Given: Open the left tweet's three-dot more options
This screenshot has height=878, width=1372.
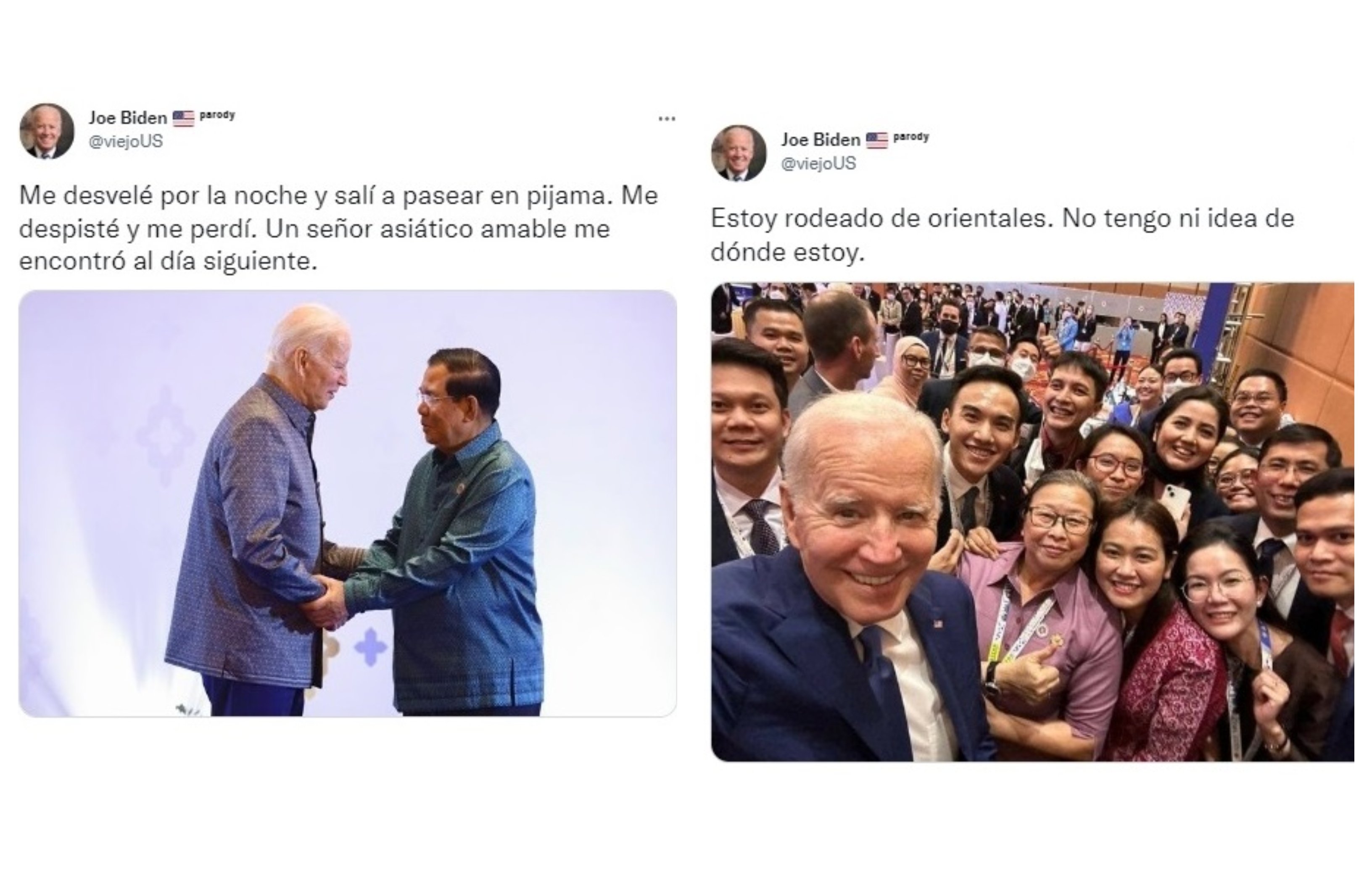Looking at the screenshot, I should click(x=667, y=119).
